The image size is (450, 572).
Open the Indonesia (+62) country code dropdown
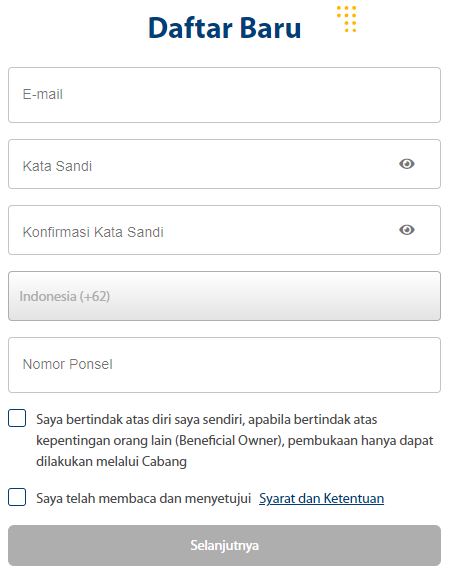click(224, 296)
